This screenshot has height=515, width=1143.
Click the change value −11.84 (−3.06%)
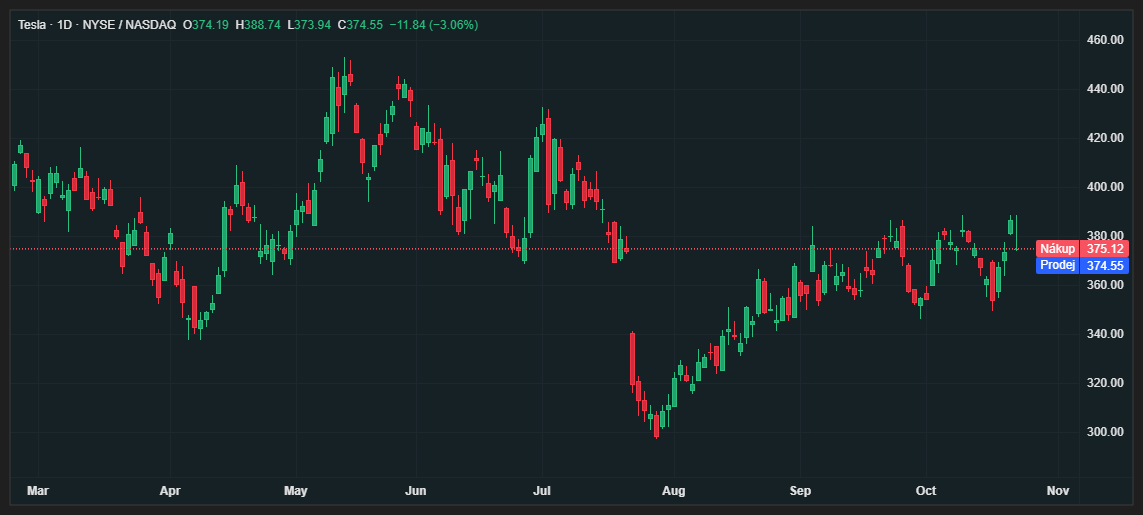(x=434, y=25)
